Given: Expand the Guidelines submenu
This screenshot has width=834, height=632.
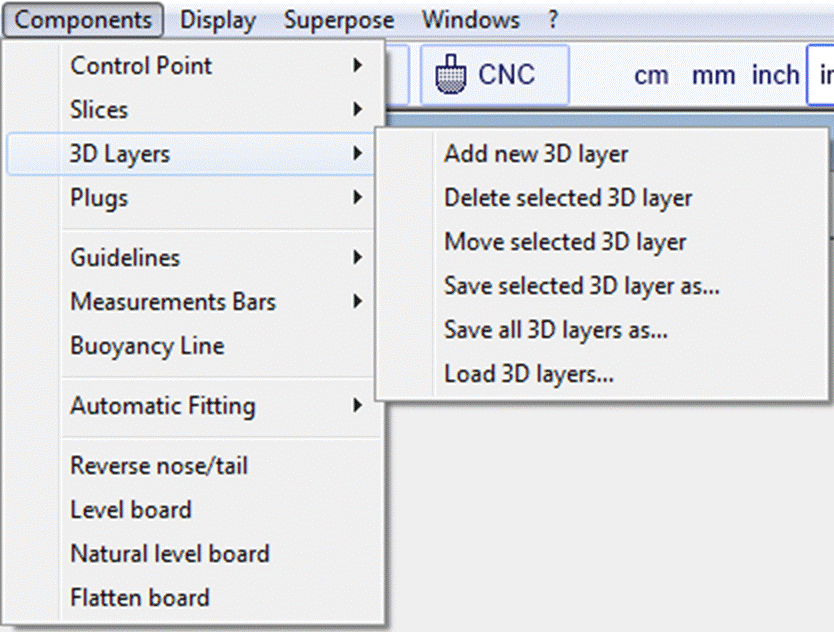Looking at the screenshot, I should (125, 258).
